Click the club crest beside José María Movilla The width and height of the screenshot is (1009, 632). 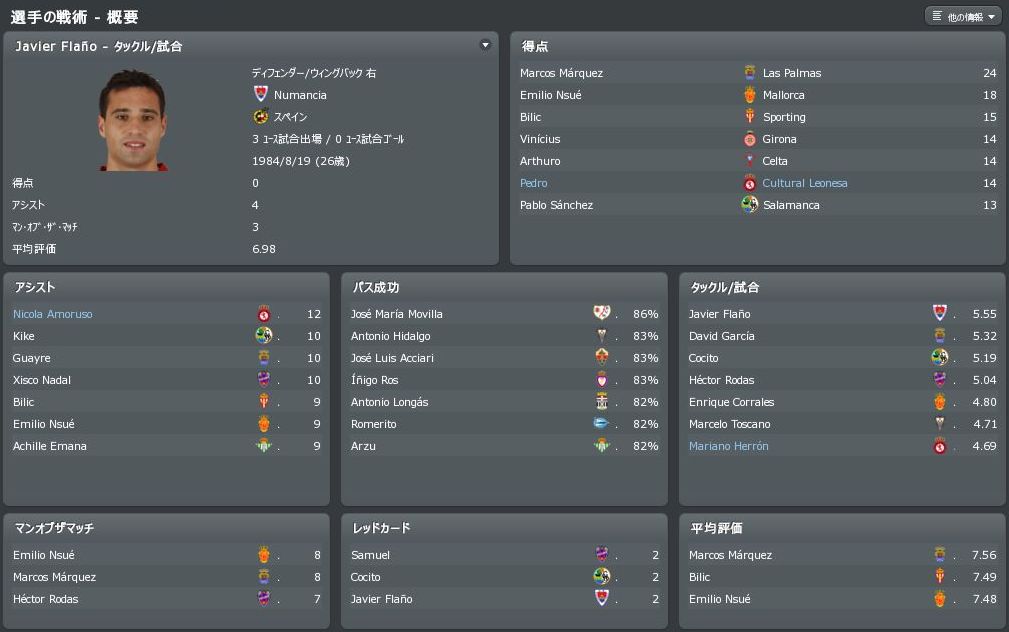(602, 313)
